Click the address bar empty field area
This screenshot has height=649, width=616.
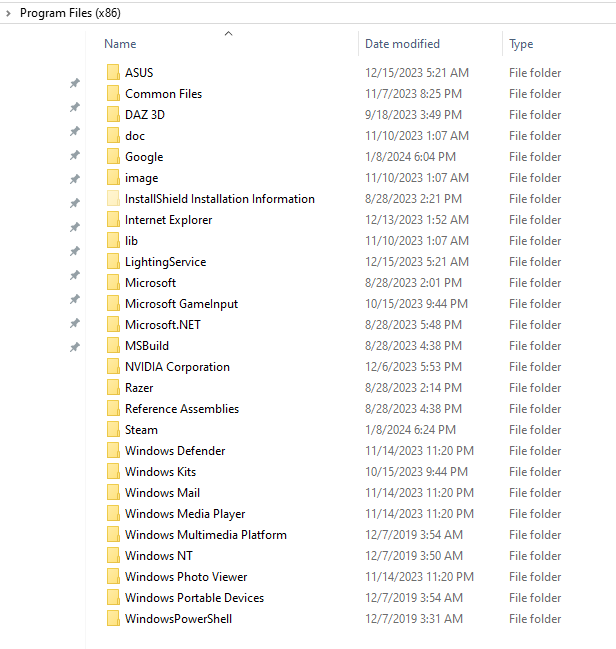[368, 13]
